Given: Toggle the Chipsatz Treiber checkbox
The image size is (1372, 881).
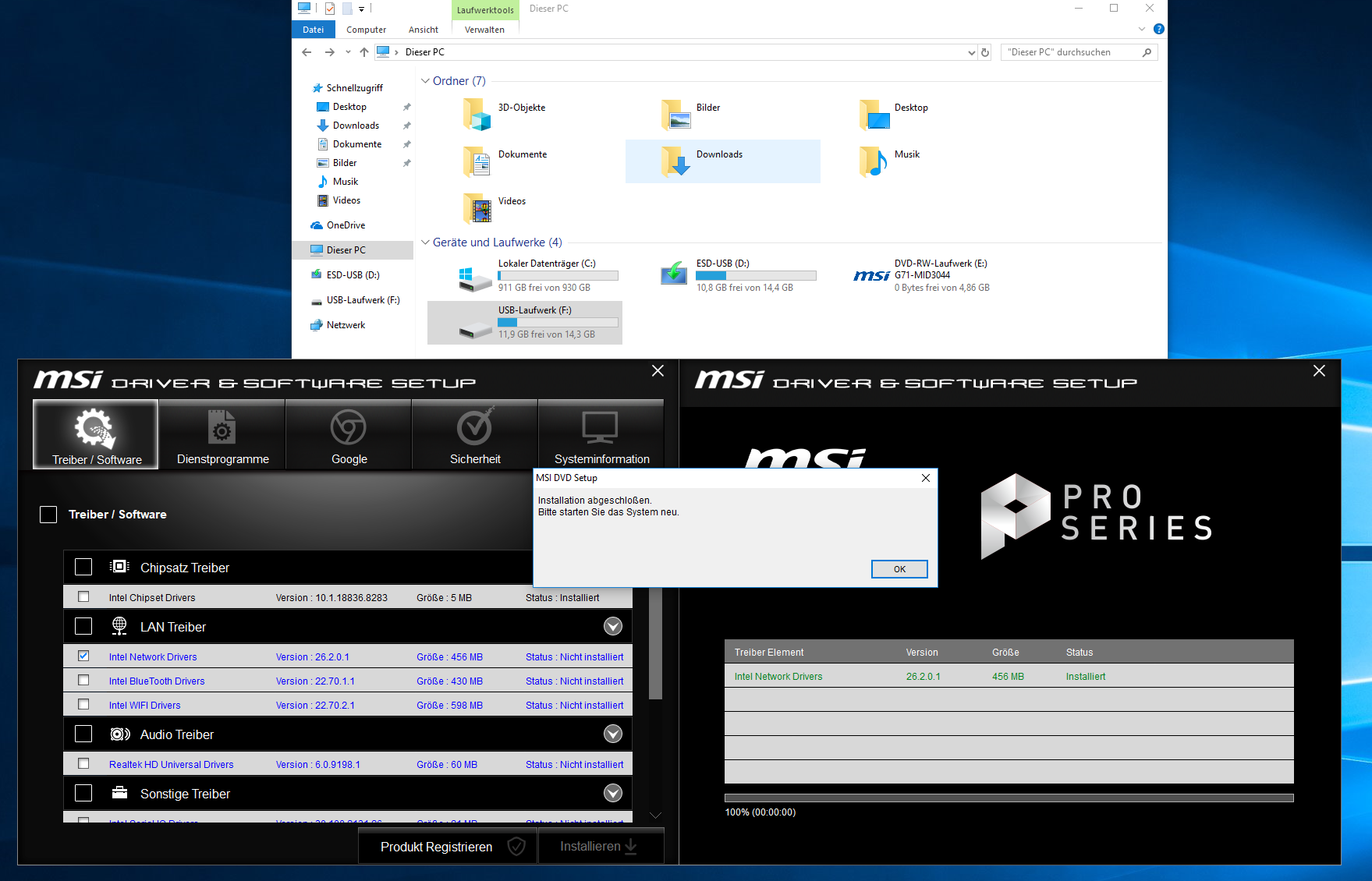Looking at the screenshot, I should pos(83,567).
